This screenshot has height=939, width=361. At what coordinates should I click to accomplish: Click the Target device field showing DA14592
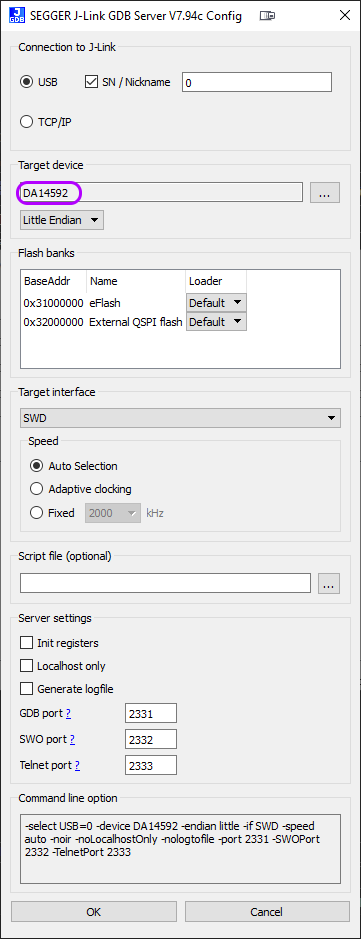pyautogui.click(x=161, y=193)
